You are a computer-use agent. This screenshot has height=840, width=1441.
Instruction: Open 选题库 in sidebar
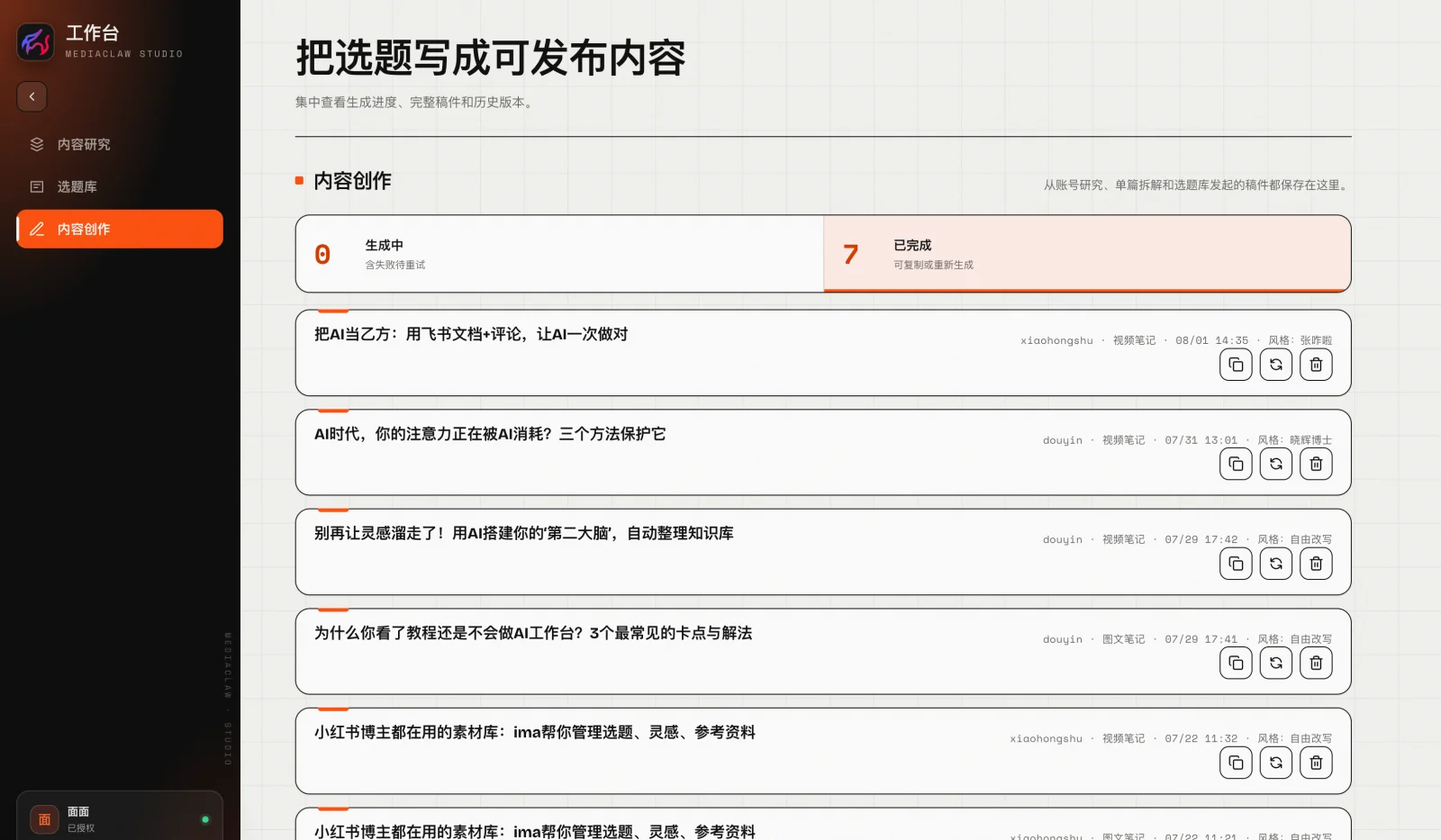120,186
